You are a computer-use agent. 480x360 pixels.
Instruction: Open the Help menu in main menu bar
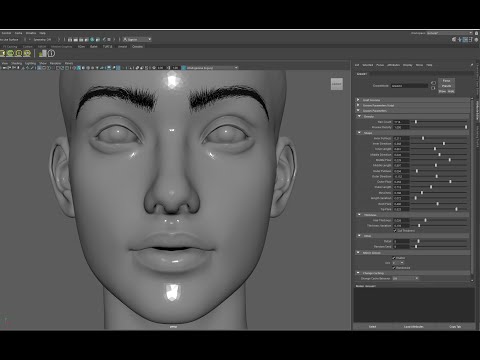click(x=42, y=33)
